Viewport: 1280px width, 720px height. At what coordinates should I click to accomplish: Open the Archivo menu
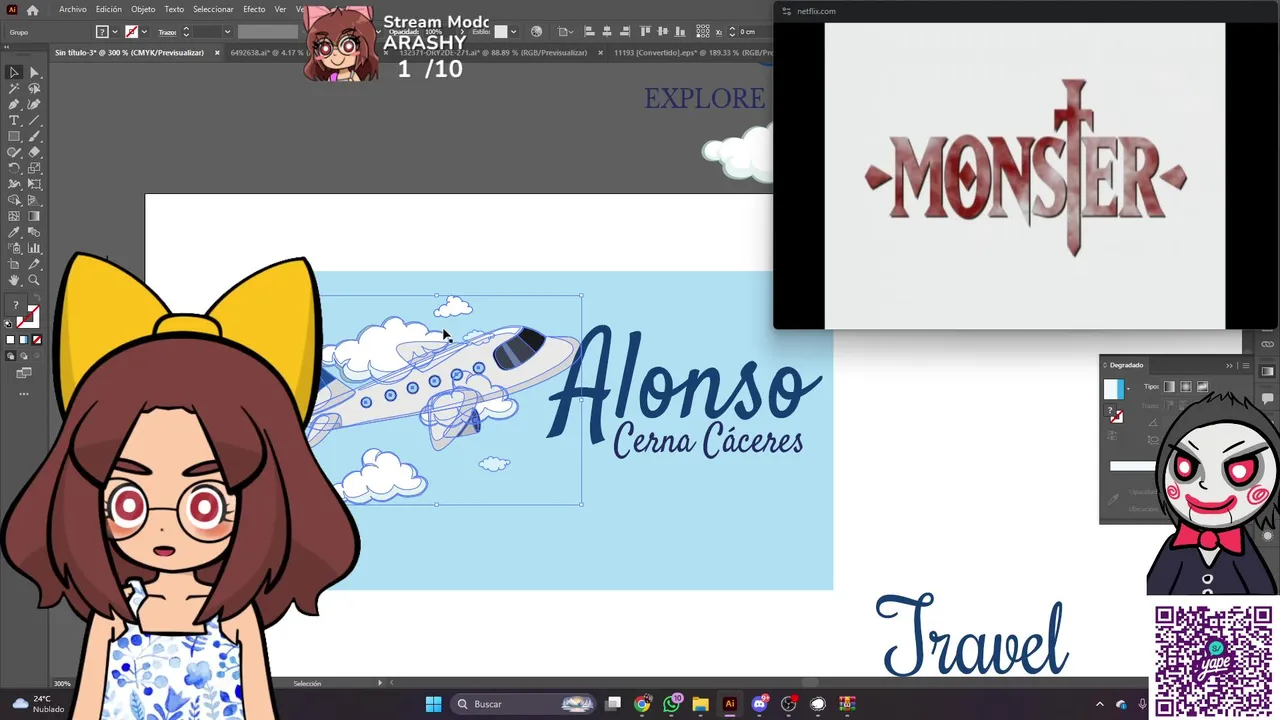click(73, 9)
